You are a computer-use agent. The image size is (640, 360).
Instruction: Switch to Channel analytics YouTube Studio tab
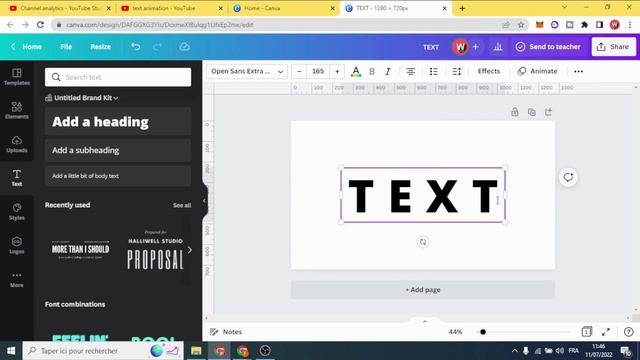pyautogui.click(x=60, y=8)
